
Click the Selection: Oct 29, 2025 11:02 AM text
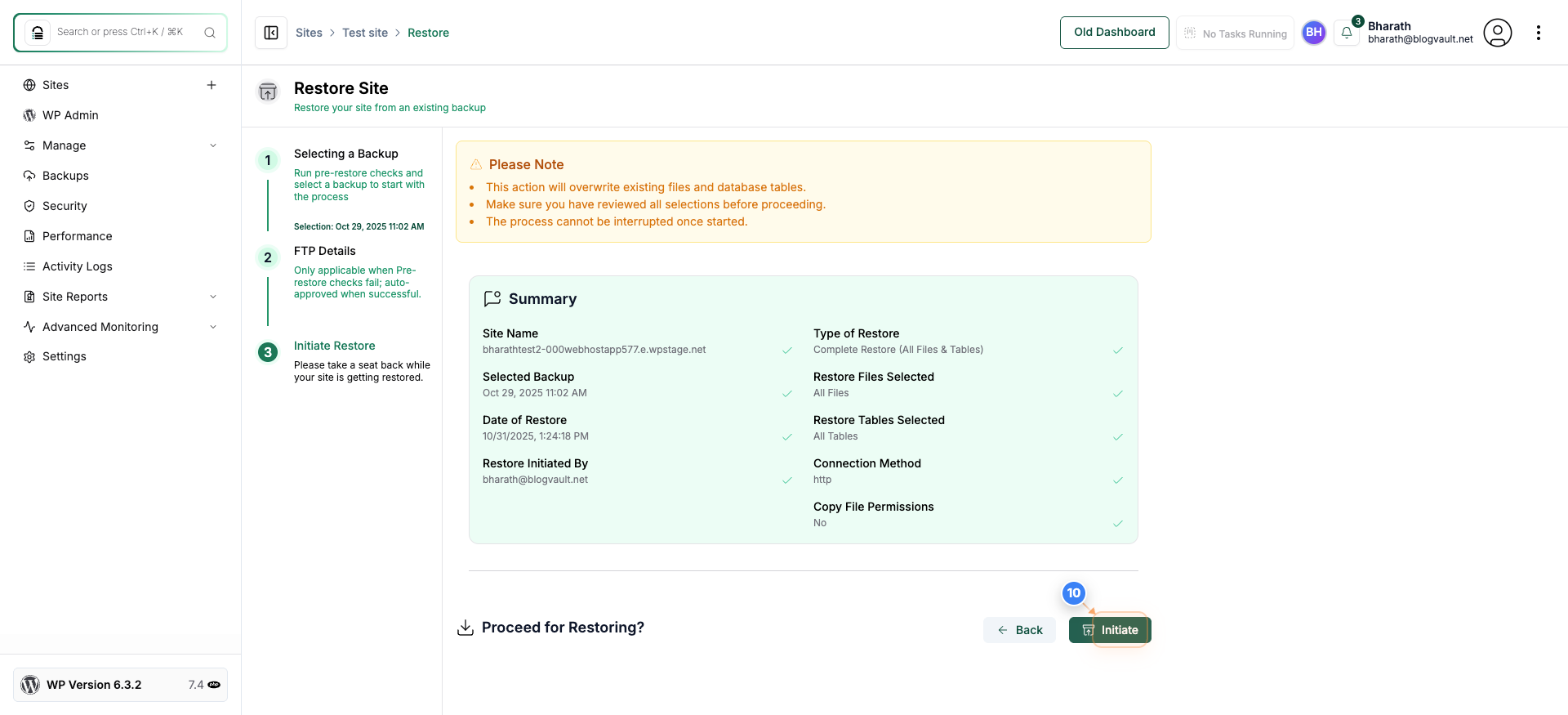coord(359,226)
